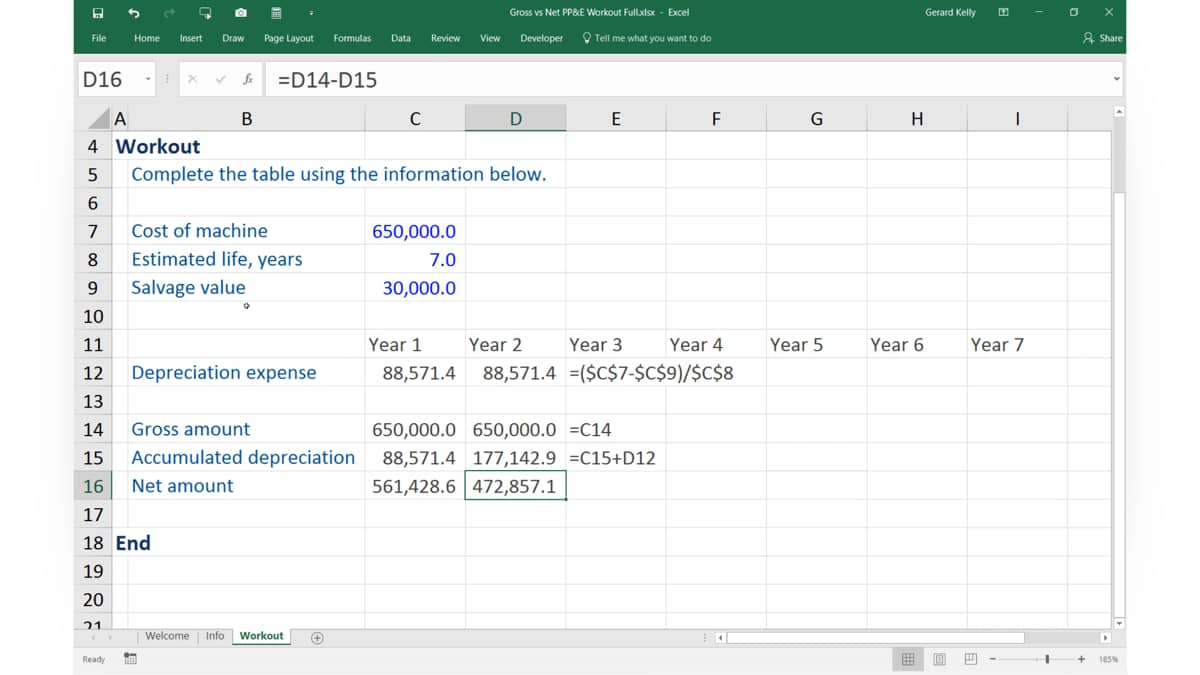Click the previous sheet navigation arrow

click(x=94, y=637)
